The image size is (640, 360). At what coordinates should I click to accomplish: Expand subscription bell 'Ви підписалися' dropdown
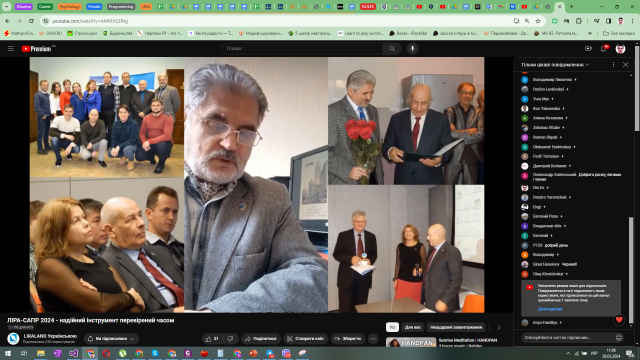coord(111,339)
